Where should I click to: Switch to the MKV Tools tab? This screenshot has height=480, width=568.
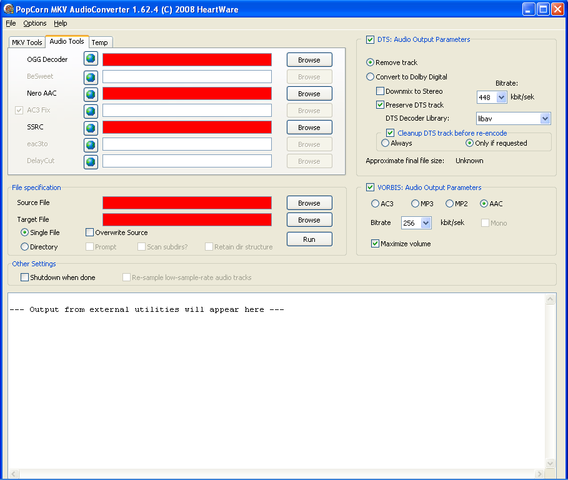[x=27, y=42]
